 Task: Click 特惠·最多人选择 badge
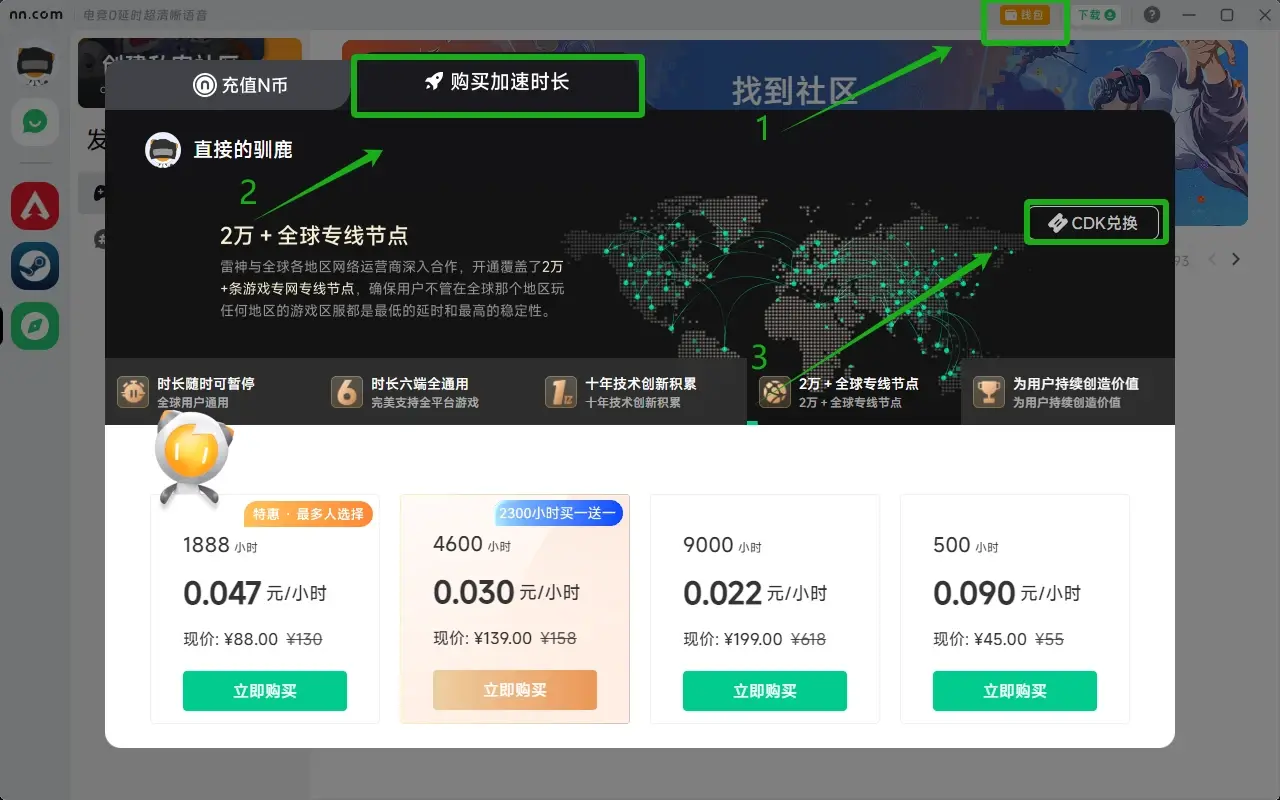[x=308, y=514]
